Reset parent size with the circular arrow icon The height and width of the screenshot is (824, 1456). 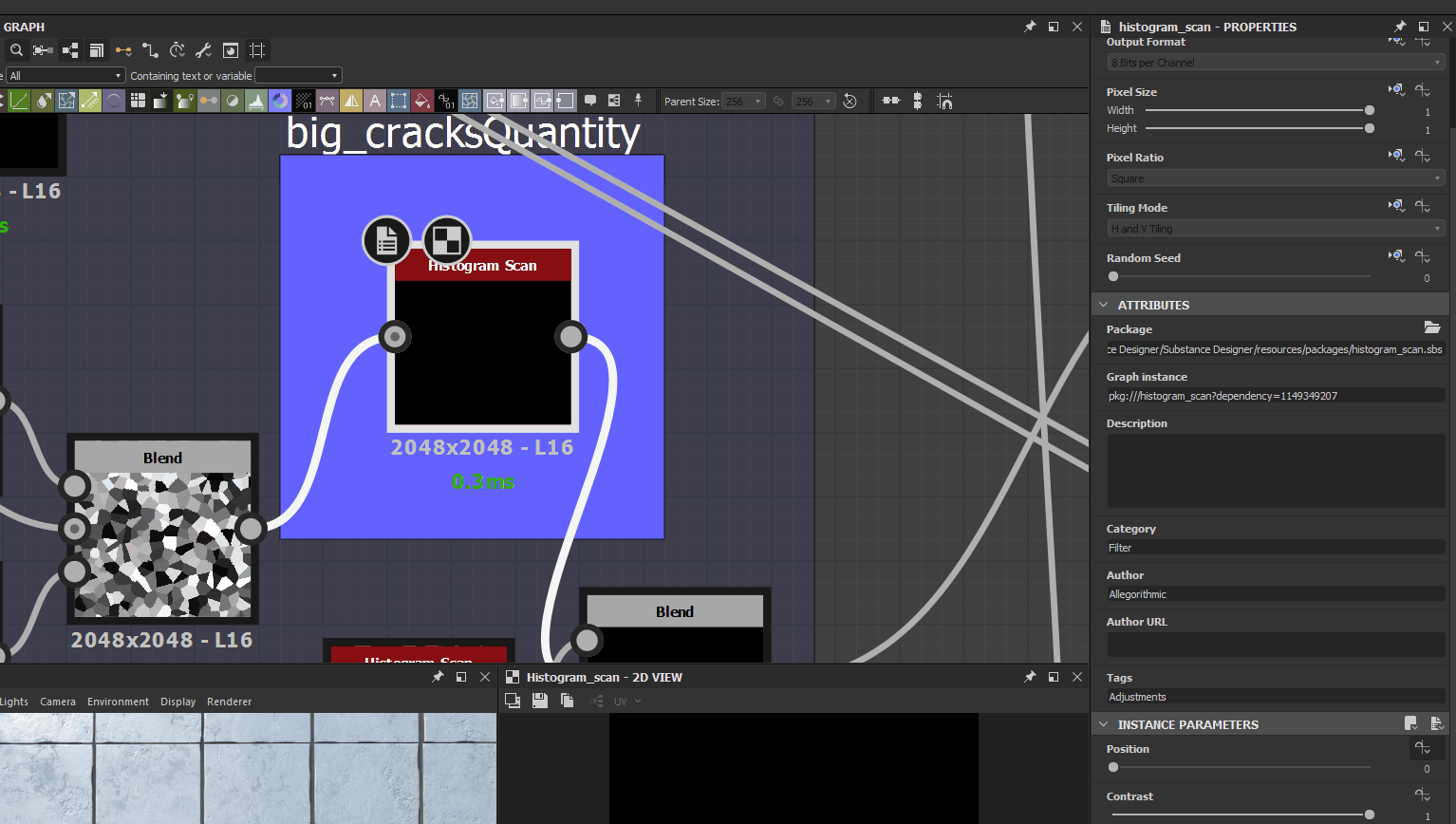tap(849, 101)
